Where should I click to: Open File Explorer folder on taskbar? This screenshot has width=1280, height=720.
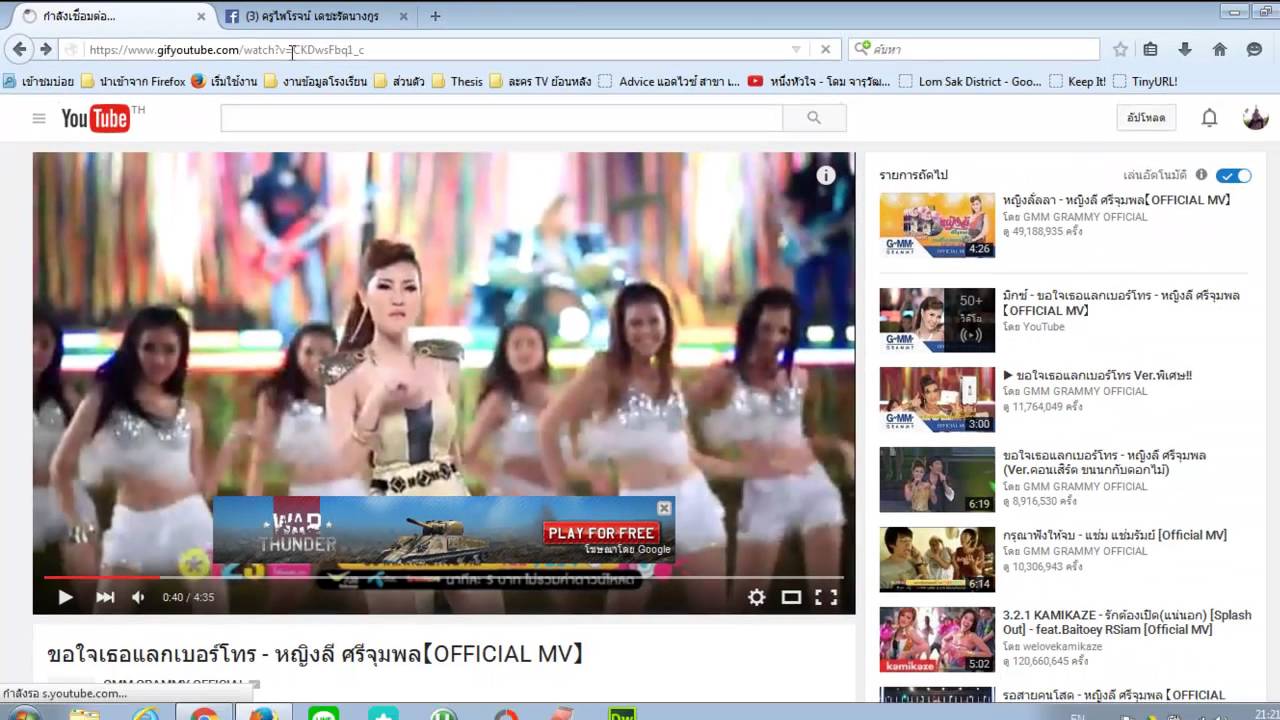[85, 714]
